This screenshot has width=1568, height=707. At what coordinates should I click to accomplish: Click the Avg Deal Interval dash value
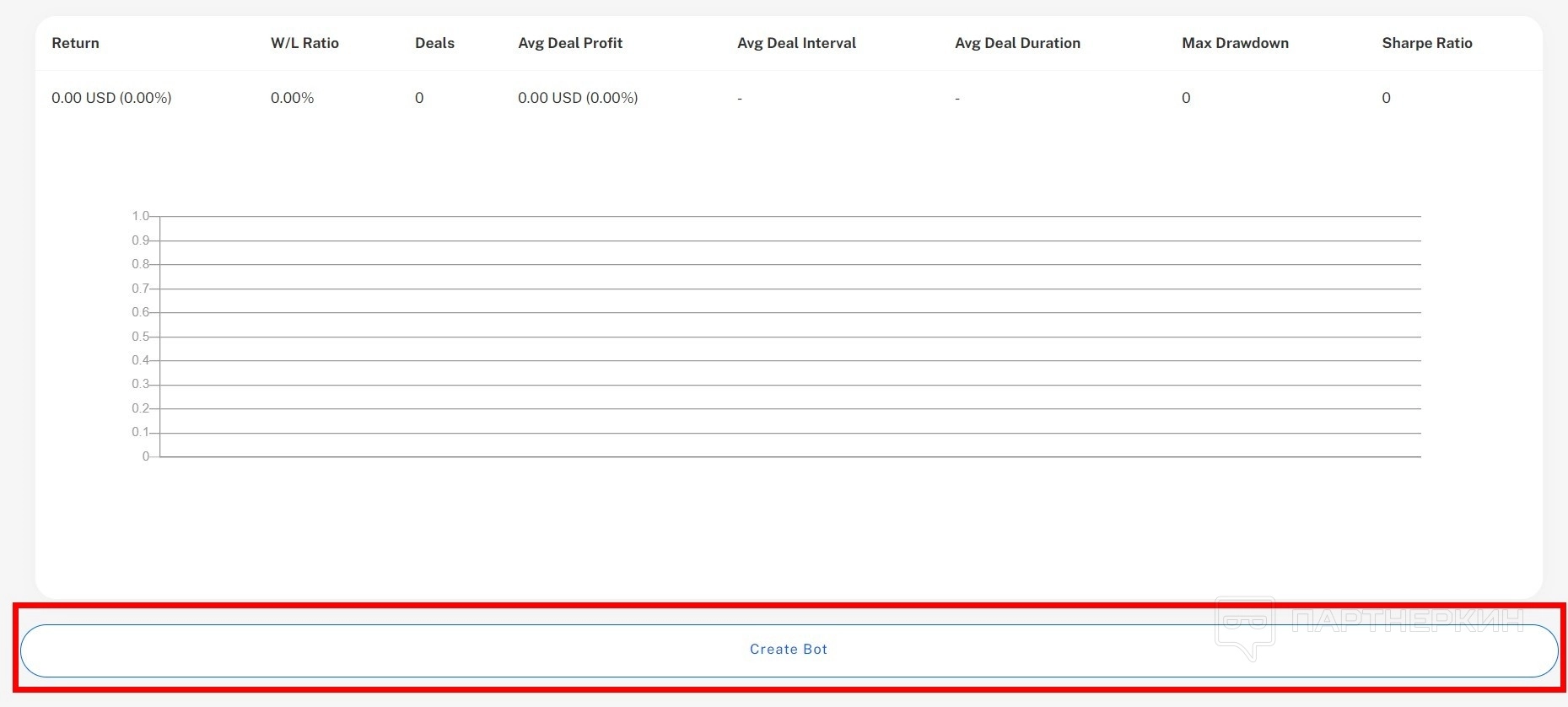pos(740,99)
